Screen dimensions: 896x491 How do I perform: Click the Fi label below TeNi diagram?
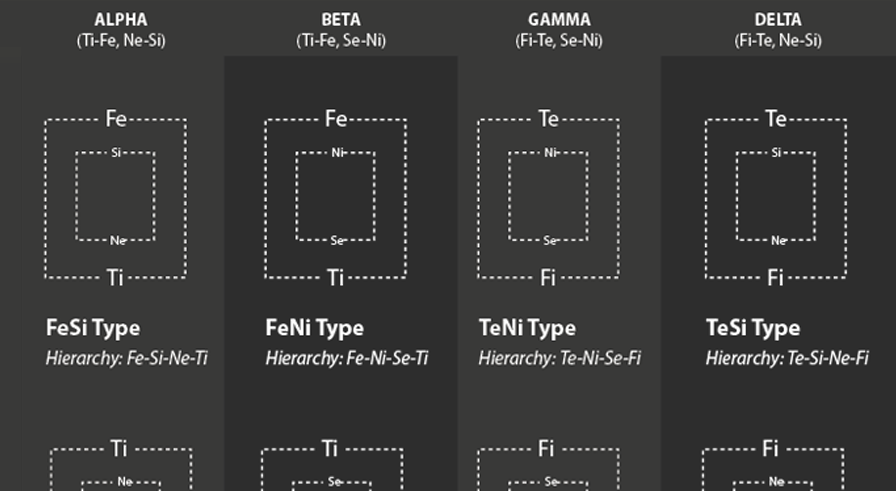(547, 278)
